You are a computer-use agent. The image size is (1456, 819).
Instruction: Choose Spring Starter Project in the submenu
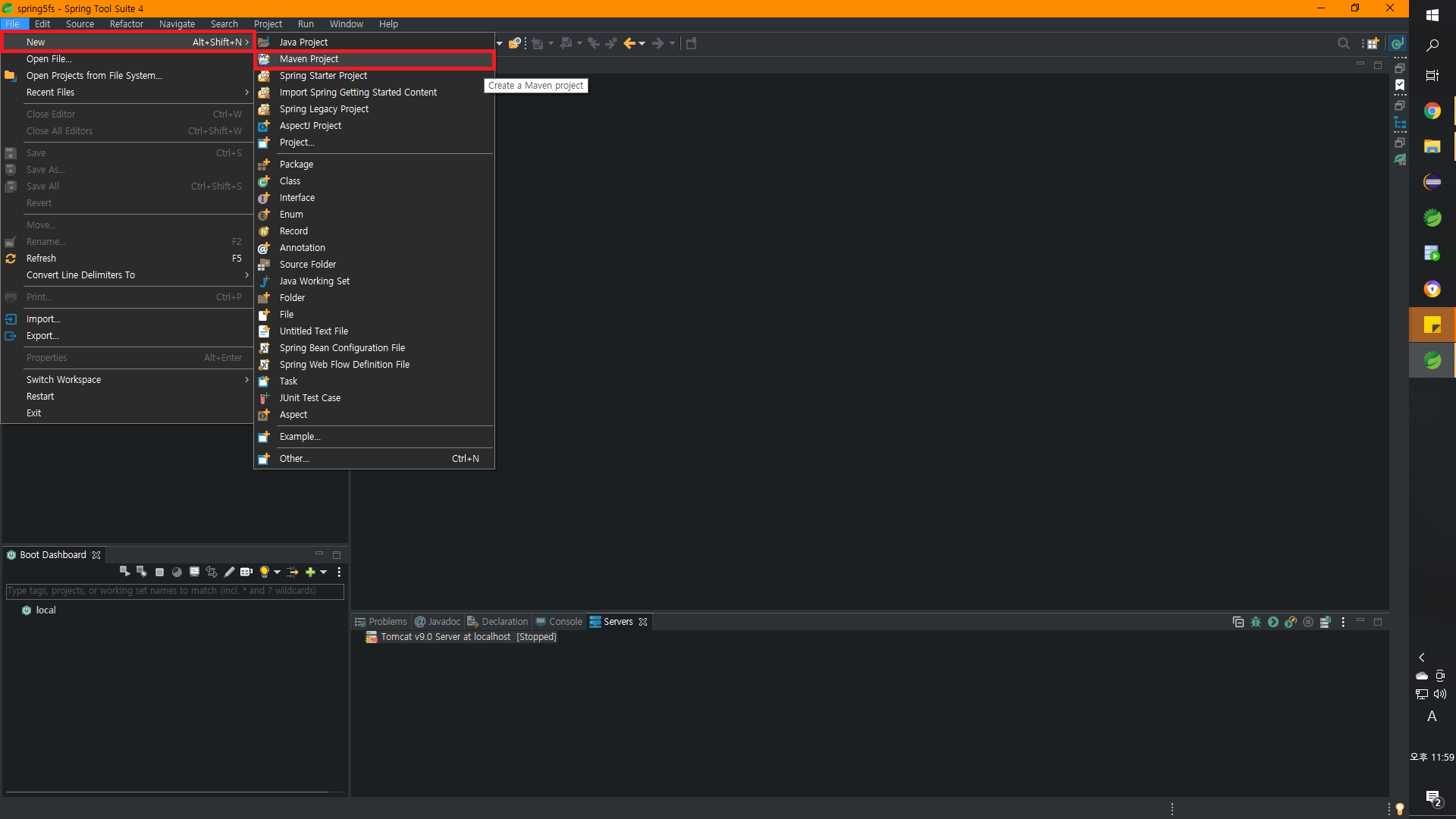pos(323,76)
